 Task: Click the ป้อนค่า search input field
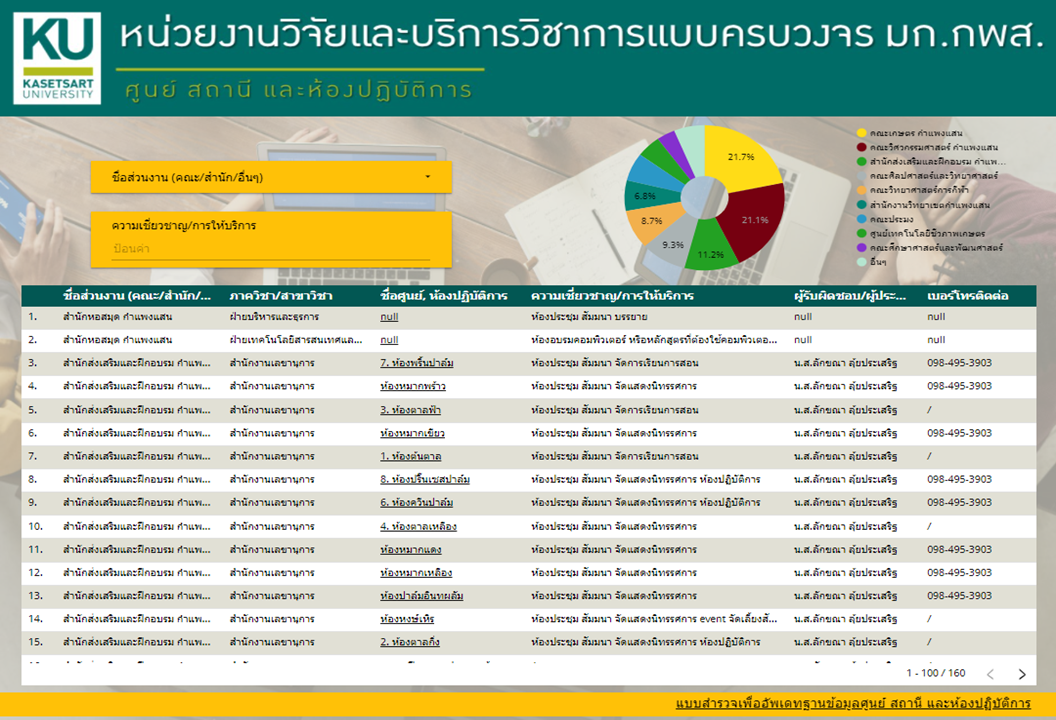click(x=271, y=249)
